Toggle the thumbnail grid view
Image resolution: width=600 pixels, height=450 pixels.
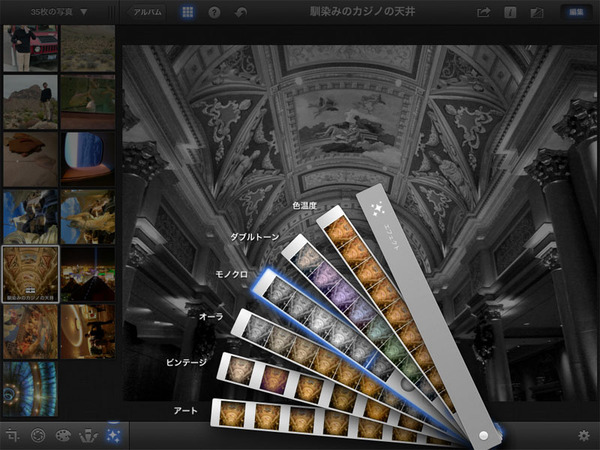pos(188,12)
